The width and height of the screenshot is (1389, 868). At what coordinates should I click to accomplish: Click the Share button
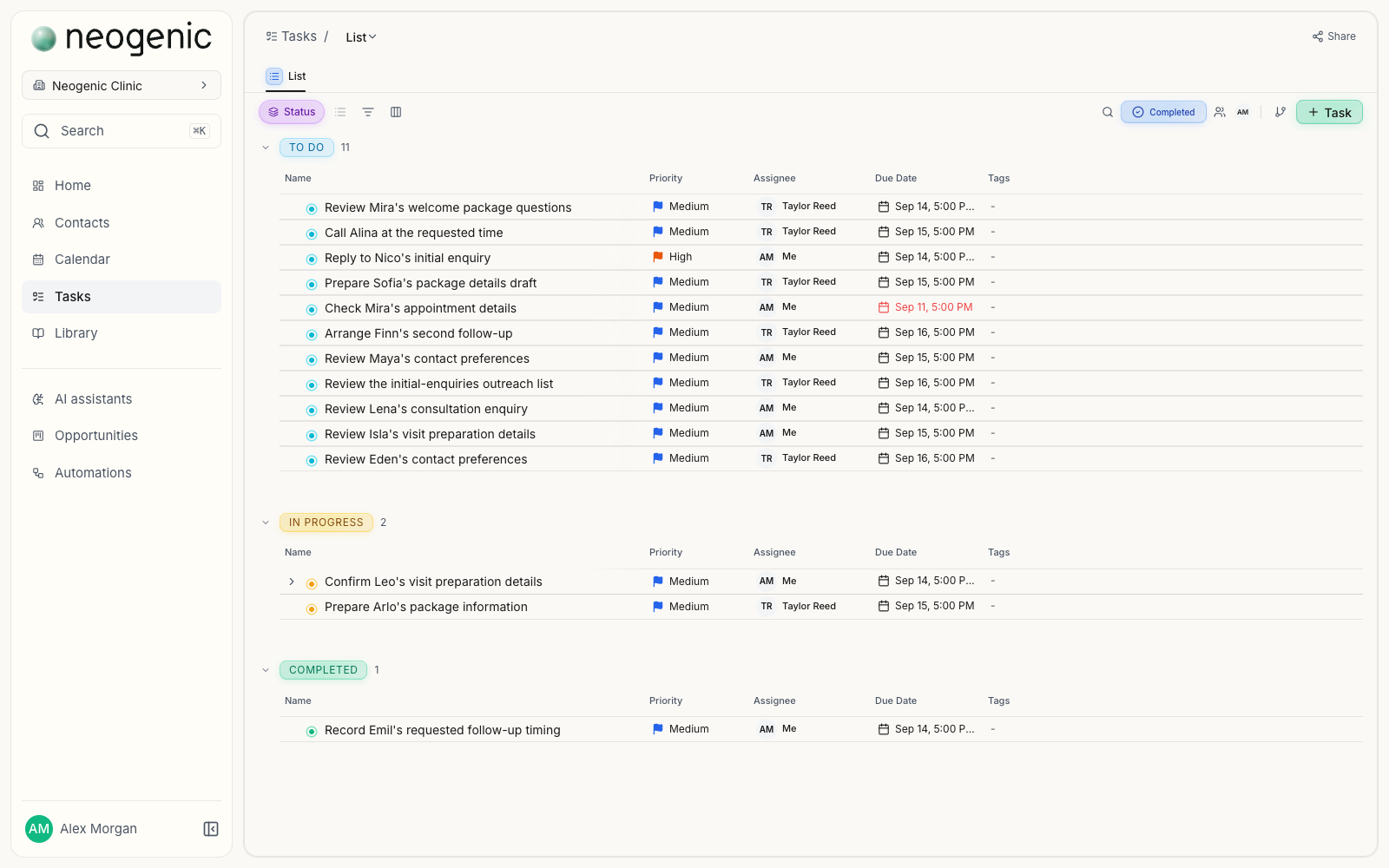click(x=1334, y=36)
